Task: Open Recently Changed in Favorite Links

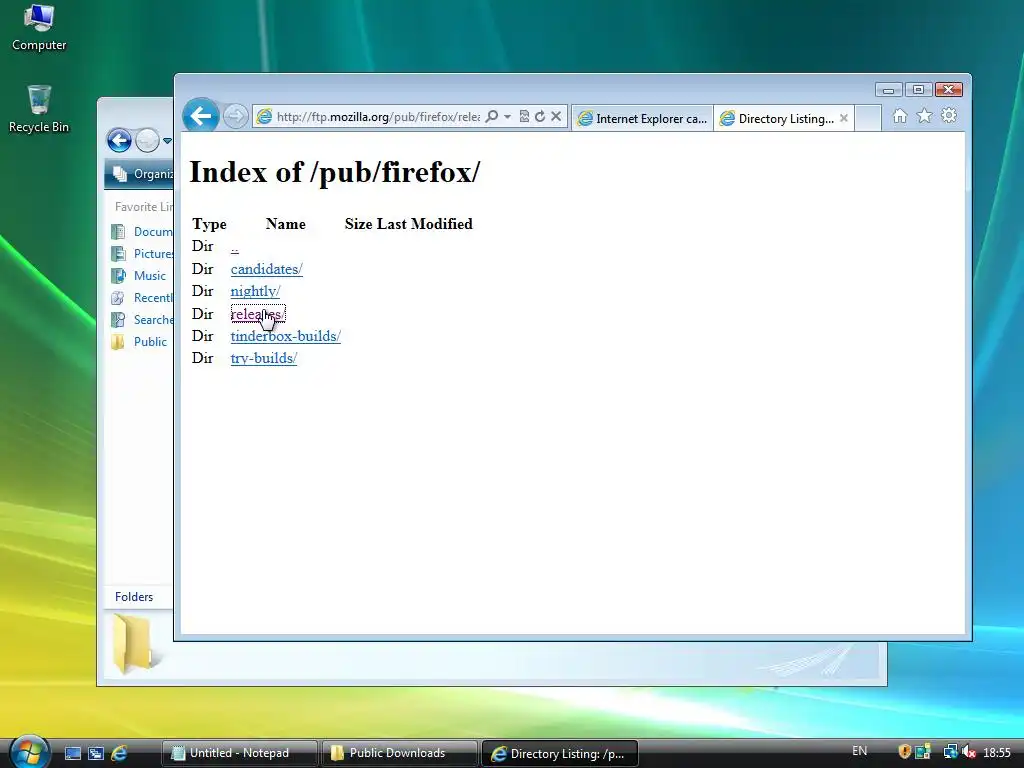Action: tap(142, 298)
